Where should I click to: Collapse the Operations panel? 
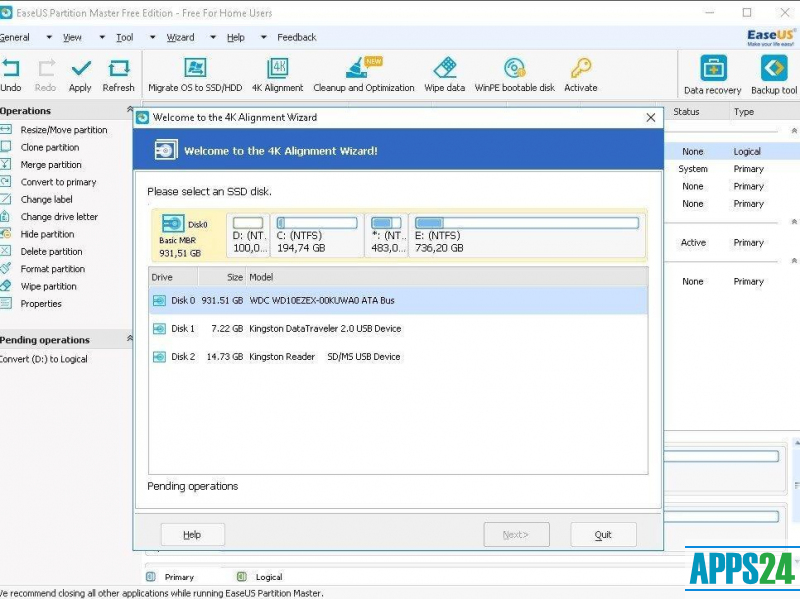tap(130, 109)
